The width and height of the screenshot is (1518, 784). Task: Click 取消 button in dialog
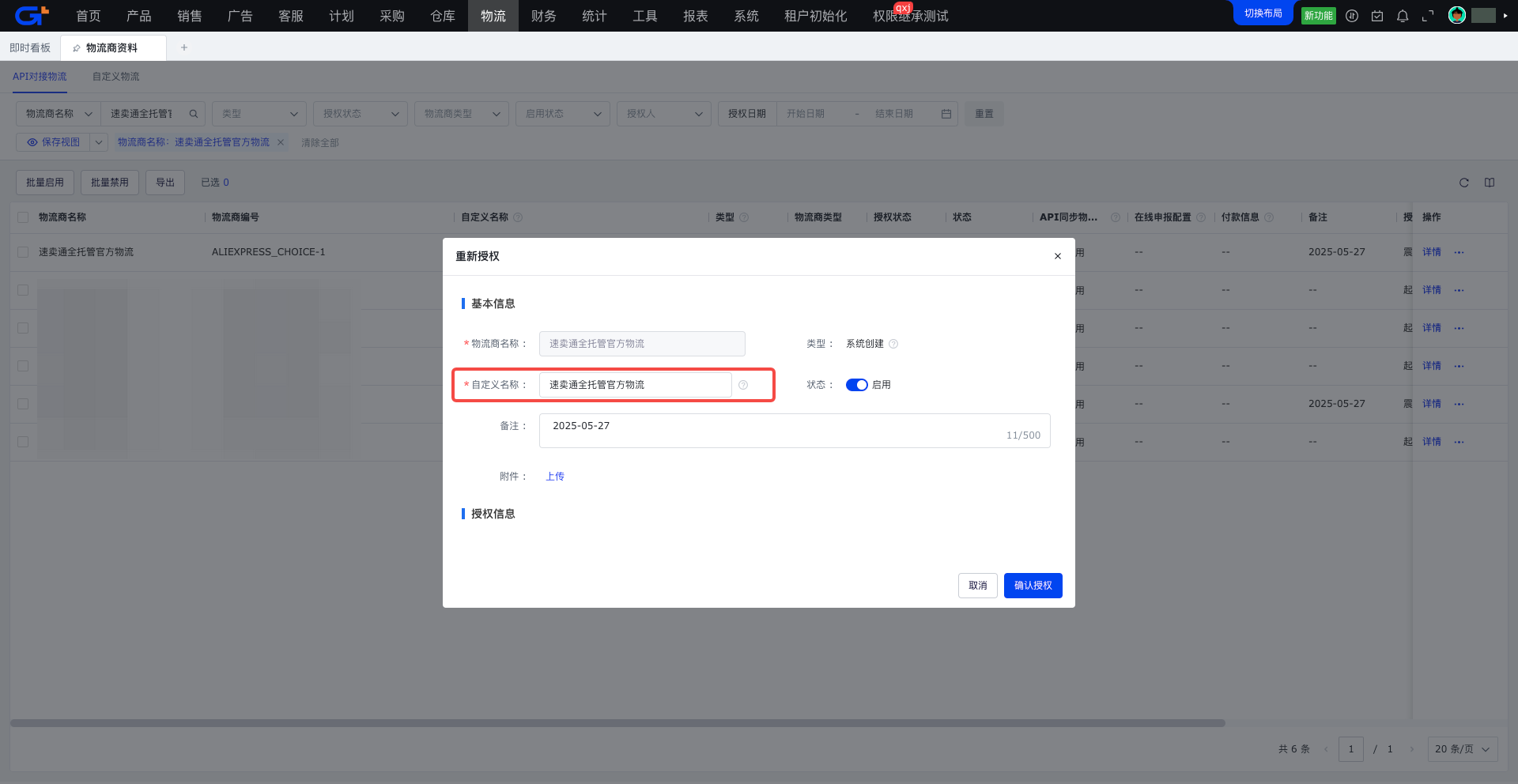click(x=978, y=586)
